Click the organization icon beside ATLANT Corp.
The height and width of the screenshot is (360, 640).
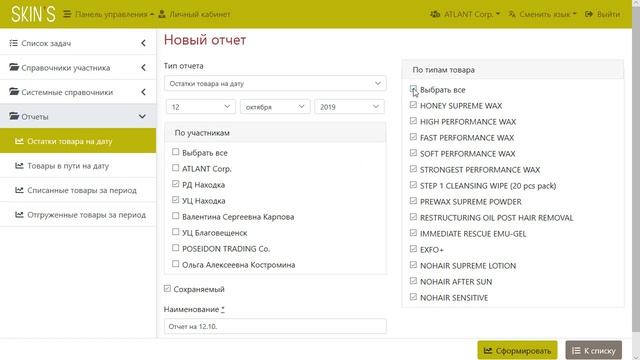435,14
